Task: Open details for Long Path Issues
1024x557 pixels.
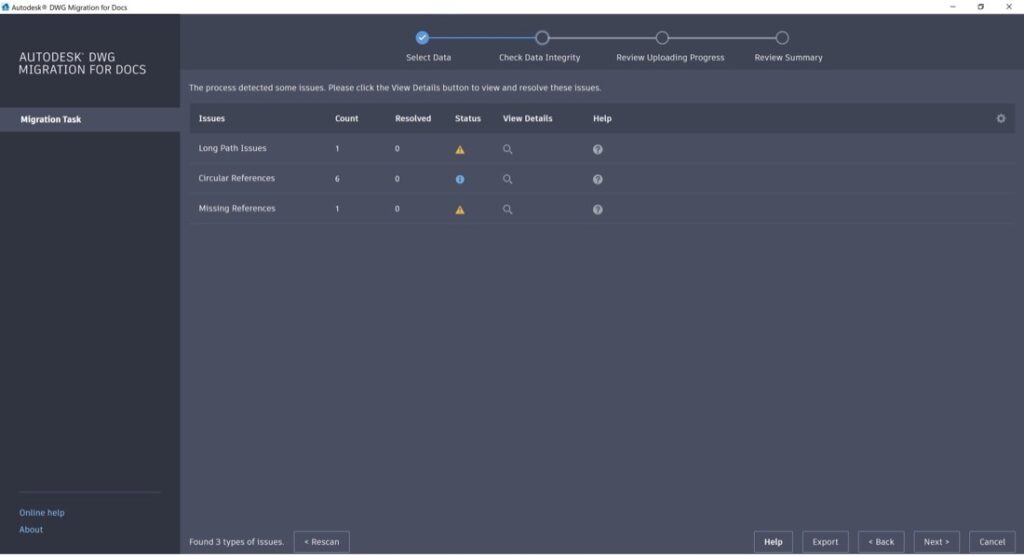Action: pyautogui.click(x=507, y=149)
